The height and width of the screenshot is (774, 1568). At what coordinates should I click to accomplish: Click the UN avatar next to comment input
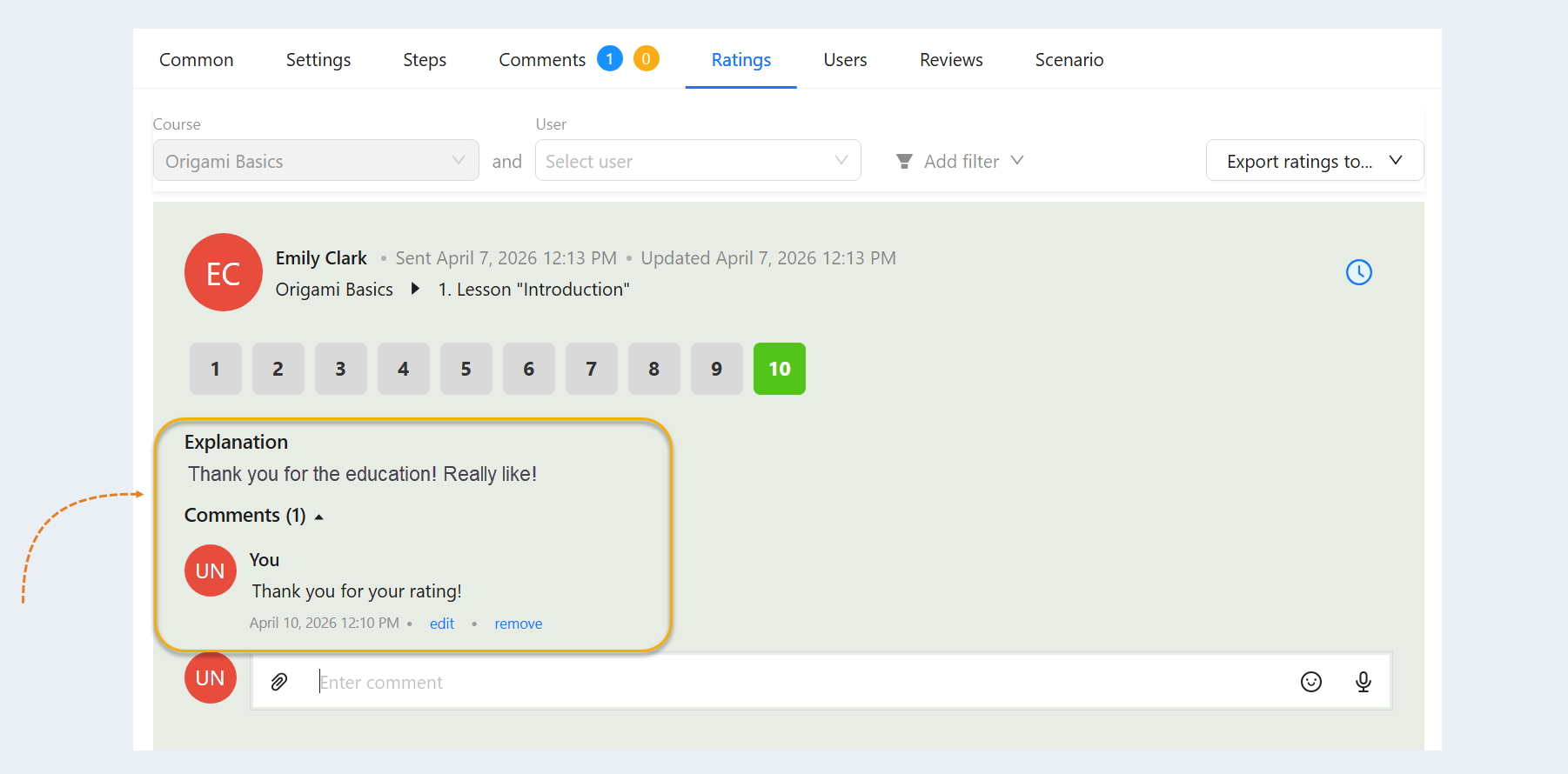point(211,677)
